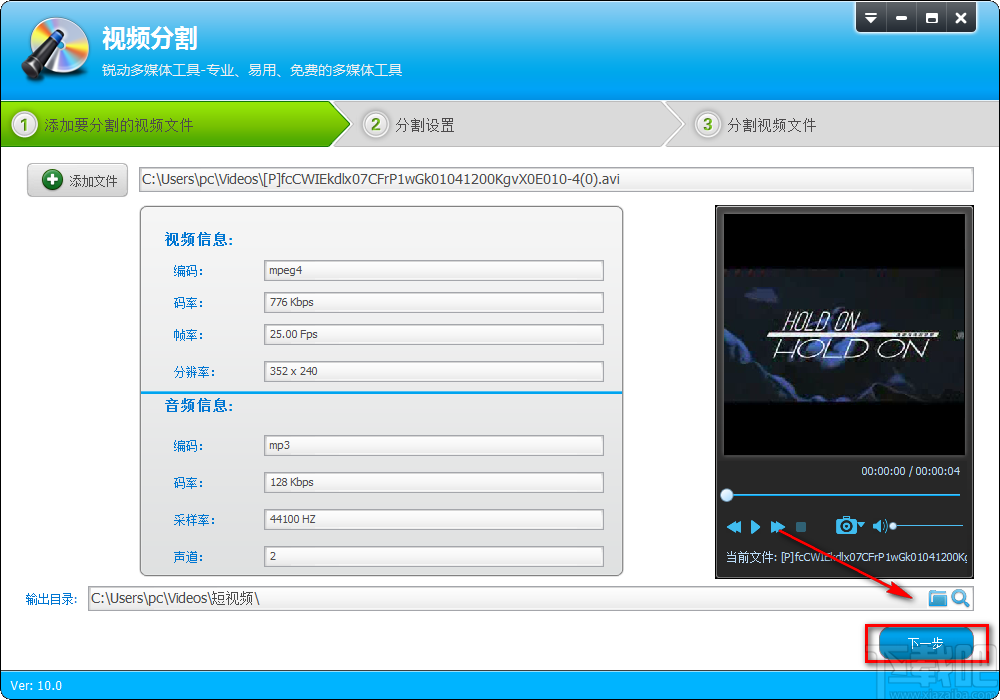Click the disc and flashlight app logo
This screenshot has width=1000, height=700.
[x=55, y=48]
